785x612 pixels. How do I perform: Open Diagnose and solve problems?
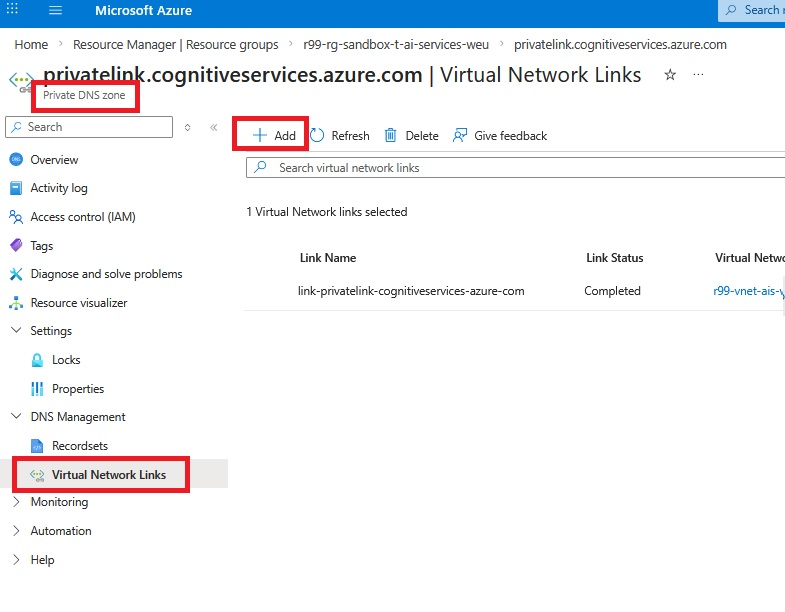point(106,274)
